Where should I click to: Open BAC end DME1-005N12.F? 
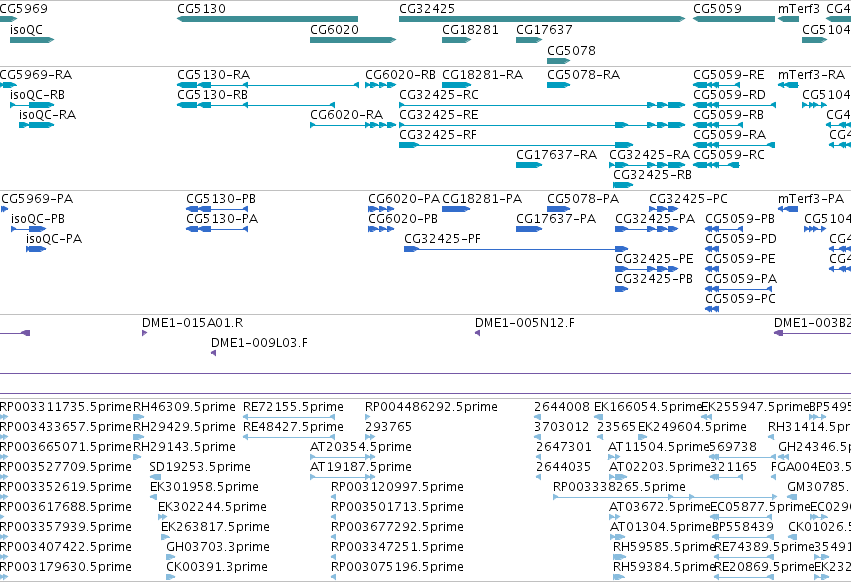pyautogui.click(x=524, y=323)
